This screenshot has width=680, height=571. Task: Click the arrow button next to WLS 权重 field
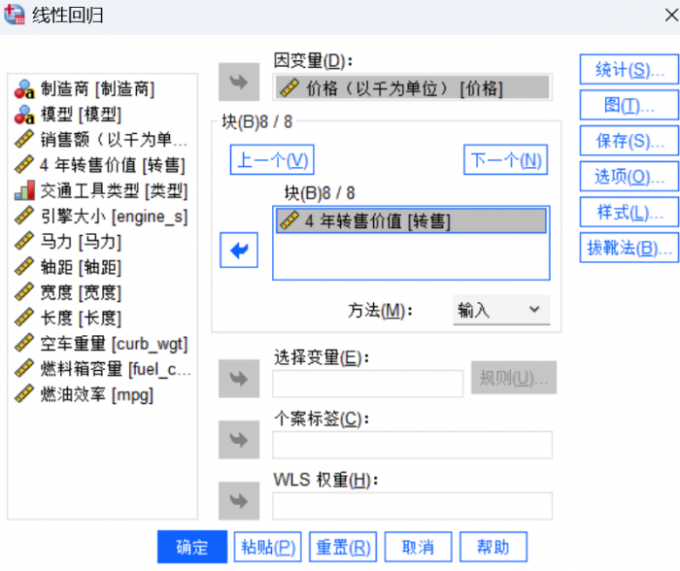coord(239,501)
